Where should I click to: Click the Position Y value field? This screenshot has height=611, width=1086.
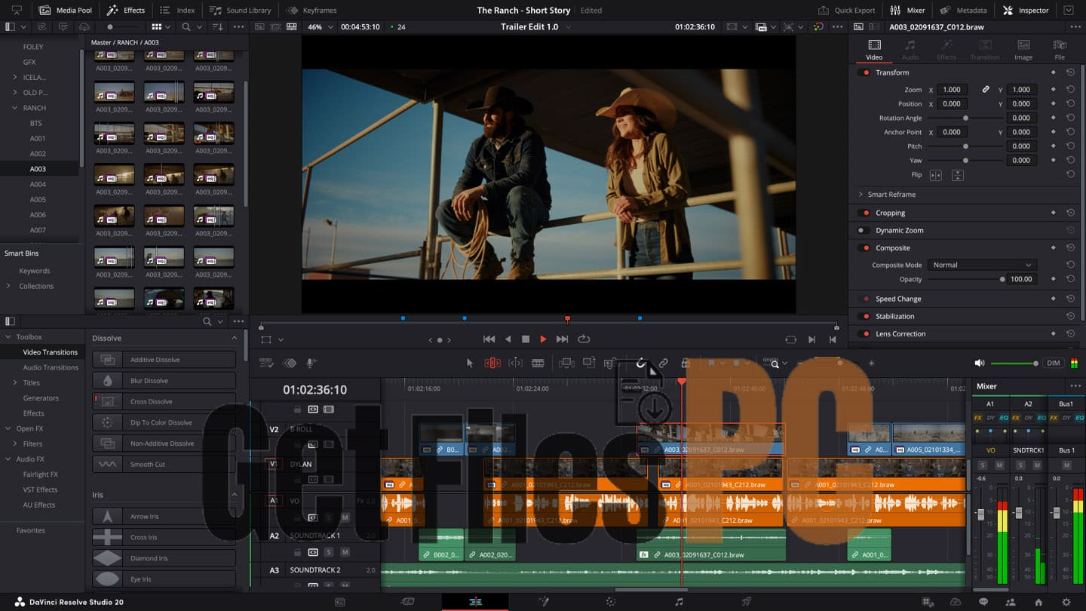(1022, 104)
